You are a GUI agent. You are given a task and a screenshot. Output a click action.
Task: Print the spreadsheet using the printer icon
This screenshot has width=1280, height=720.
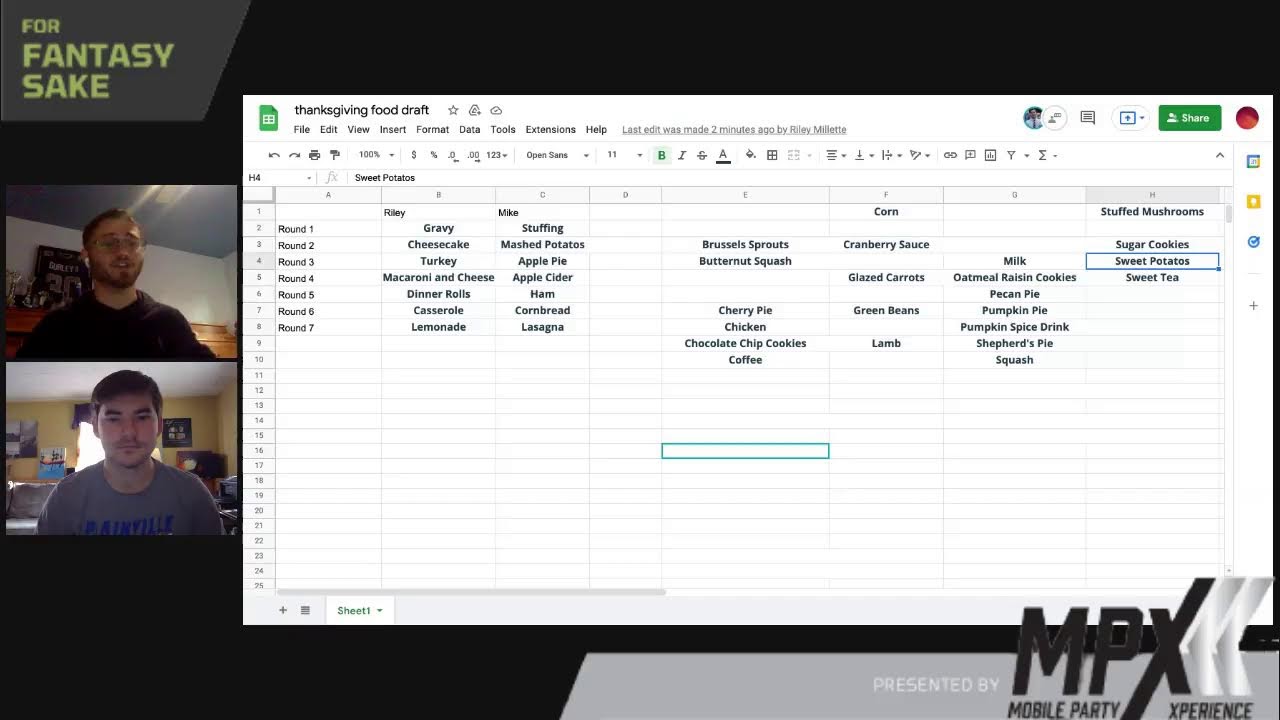pos(314,155)
